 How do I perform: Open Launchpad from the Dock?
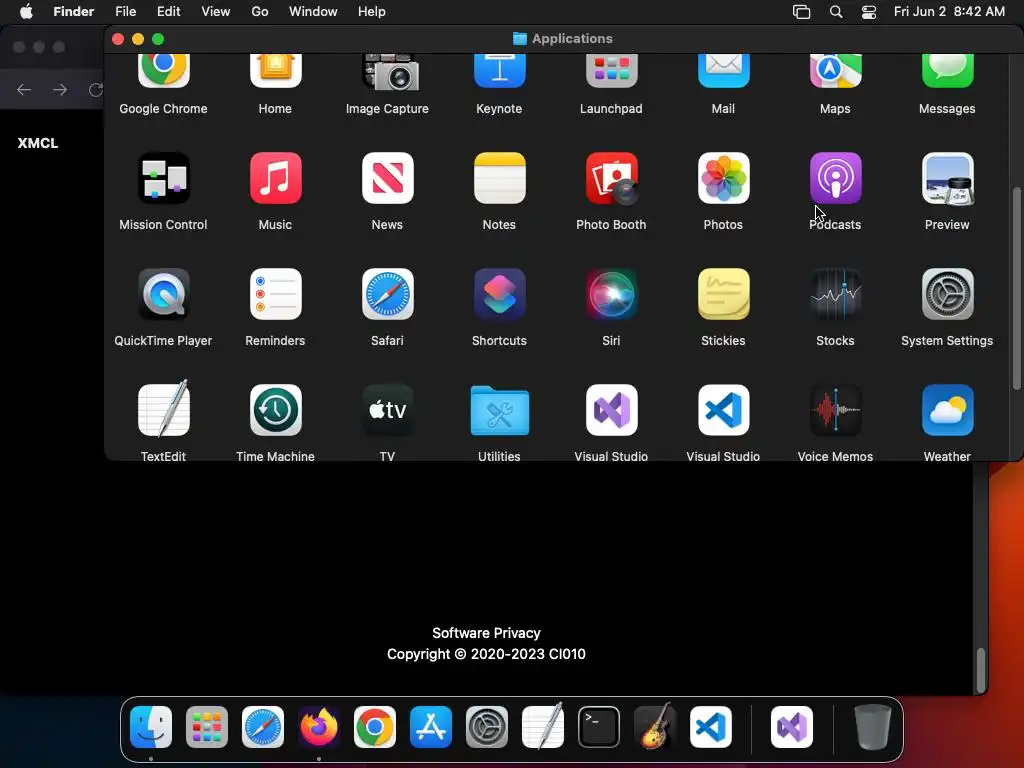pos(207,727)
